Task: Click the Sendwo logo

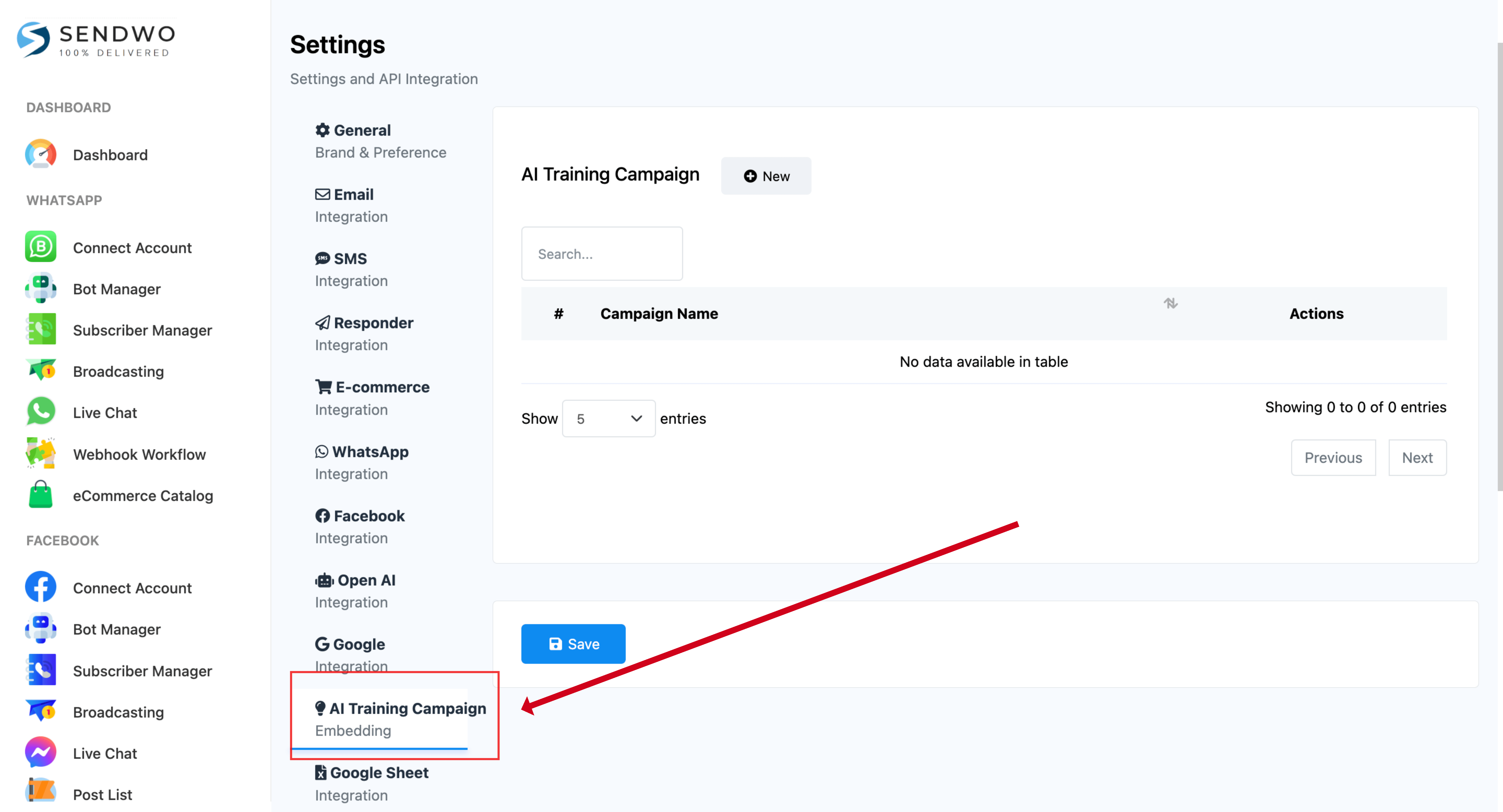Action: (x=96, y=40)
